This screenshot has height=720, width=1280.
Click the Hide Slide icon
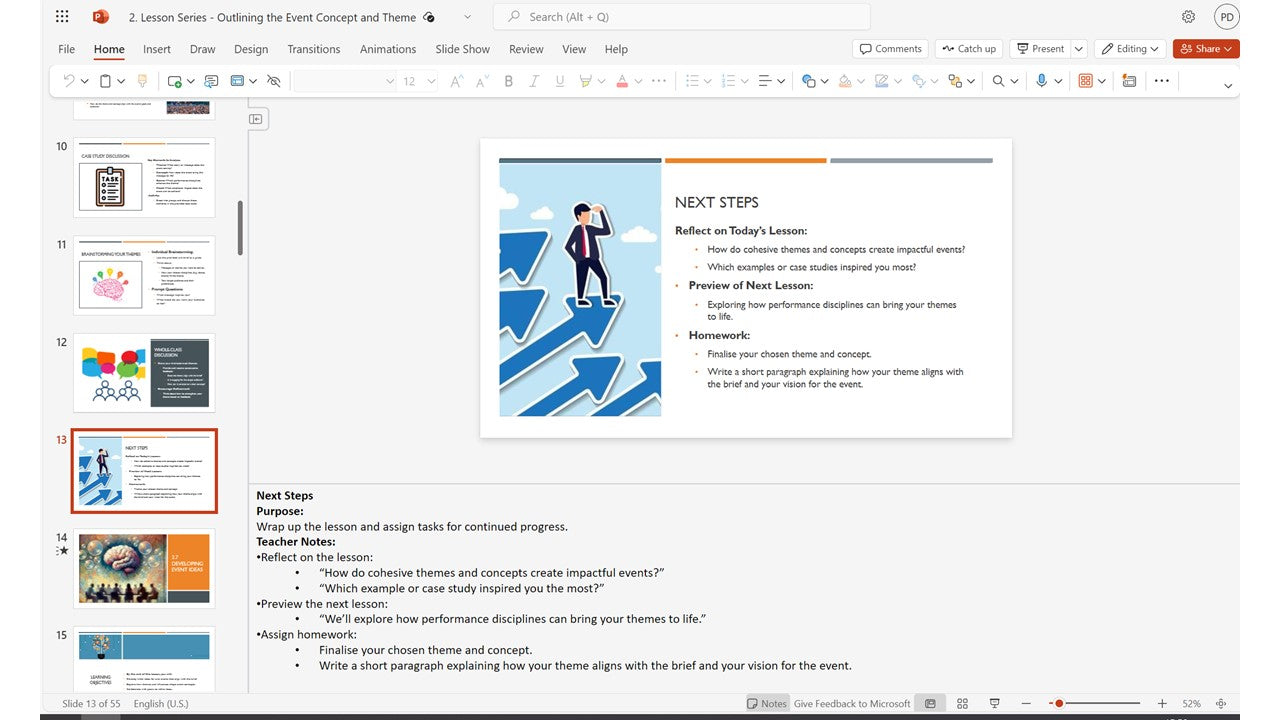click(273, 81)
